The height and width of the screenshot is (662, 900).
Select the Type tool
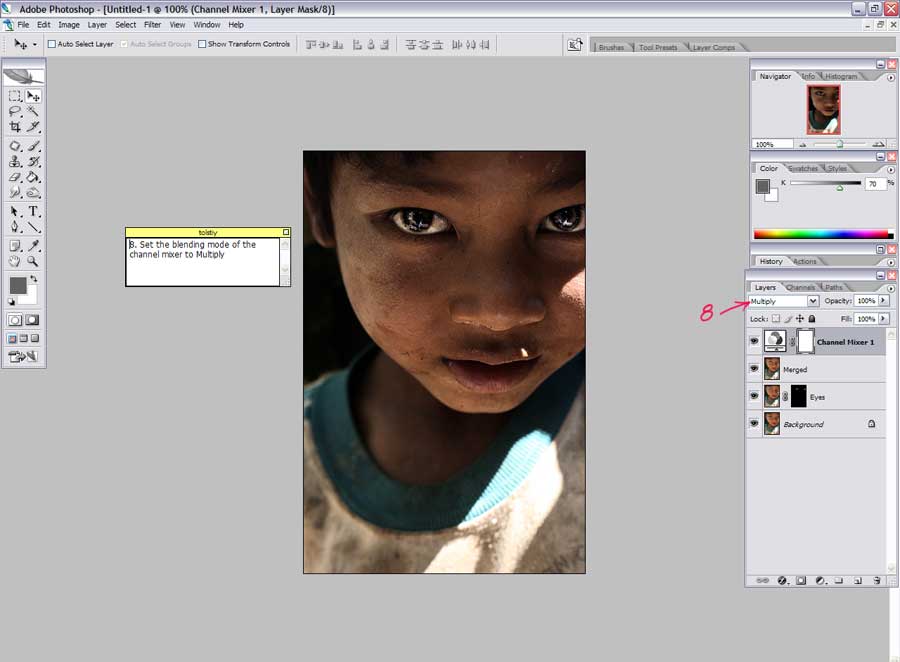coord(33,212)
